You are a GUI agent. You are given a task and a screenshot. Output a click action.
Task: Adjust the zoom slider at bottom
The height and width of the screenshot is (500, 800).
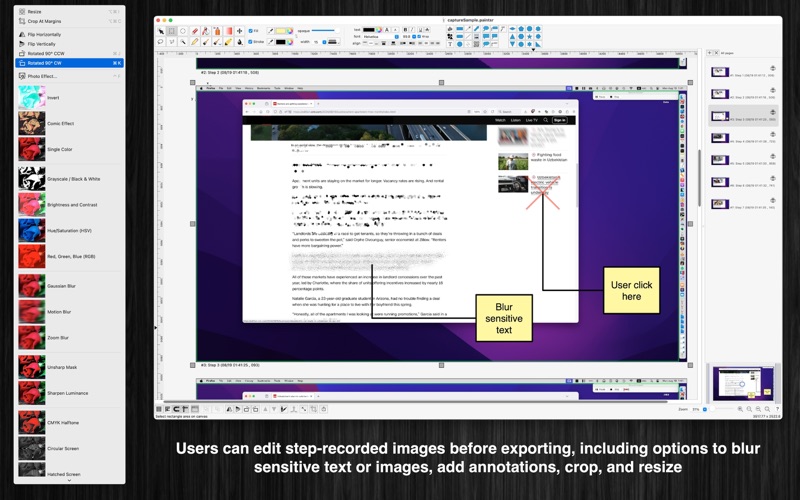721,409
